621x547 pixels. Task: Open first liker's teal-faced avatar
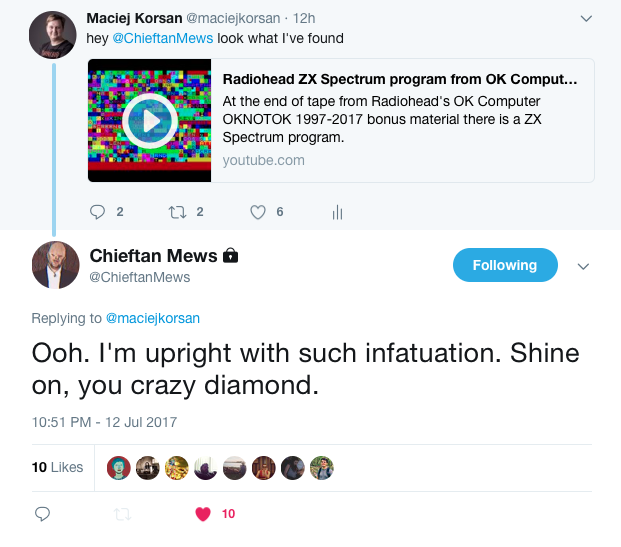pos(119,468)
